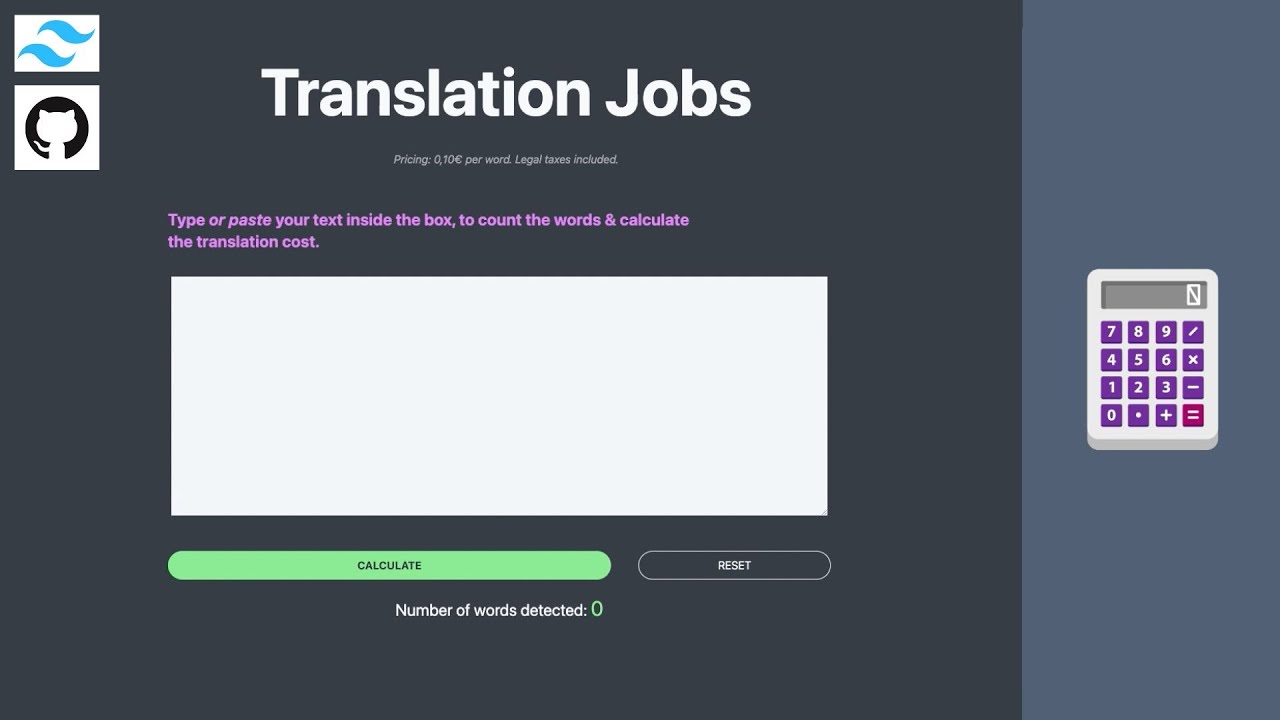Click the textarea resize handle corner
The image size is (1280, 720).
pyautogui.click(x=823, y=511)
